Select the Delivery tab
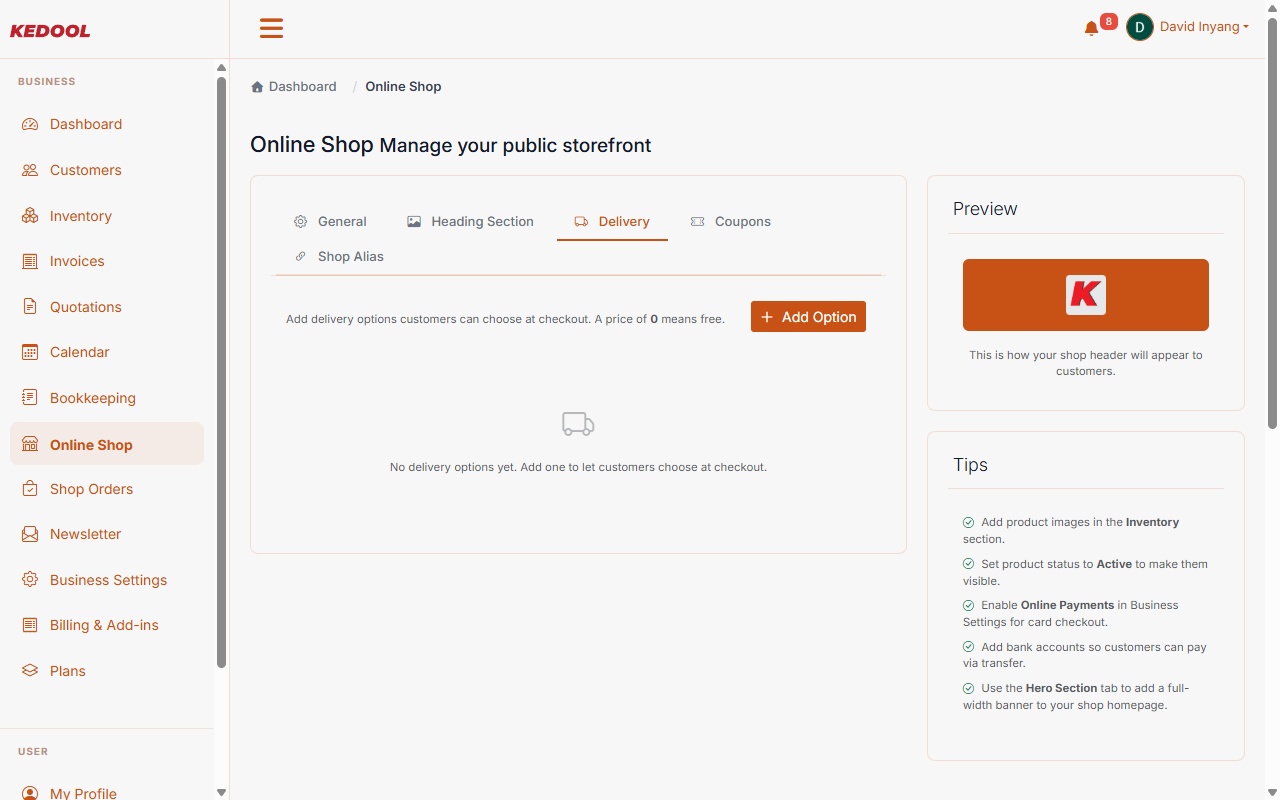This screenshot has height=800, width=1280. (612, 222)
